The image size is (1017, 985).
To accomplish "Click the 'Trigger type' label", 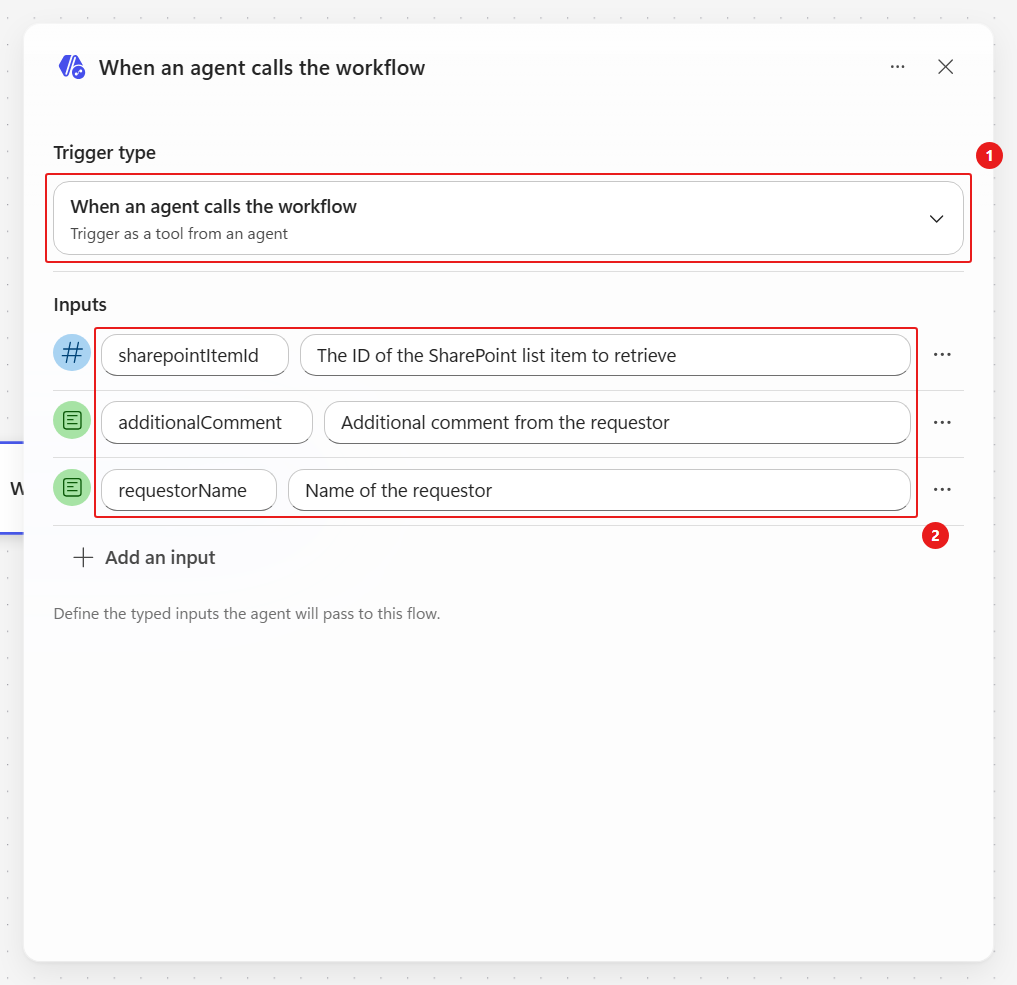I will point(104,152).
